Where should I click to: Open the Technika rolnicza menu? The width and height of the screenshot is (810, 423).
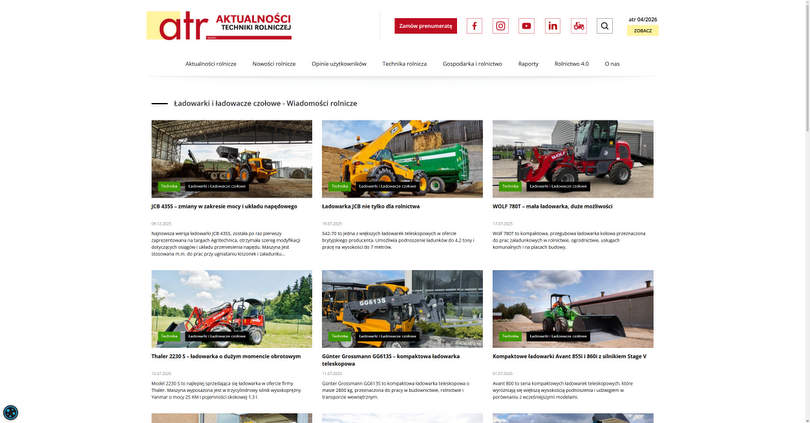(x=404, y=64)
